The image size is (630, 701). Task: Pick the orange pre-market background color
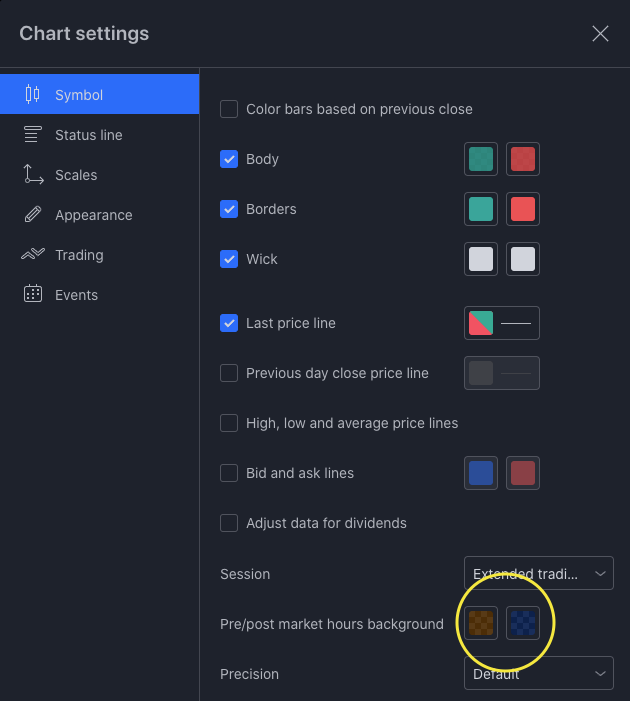pyautogui.click(x=481, y=624)
